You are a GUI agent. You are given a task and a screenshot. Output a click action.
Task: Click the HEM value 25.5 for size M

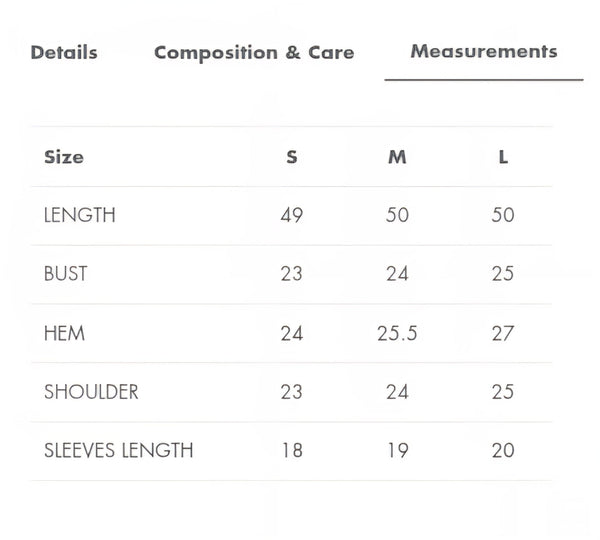(x=397, y=333)
